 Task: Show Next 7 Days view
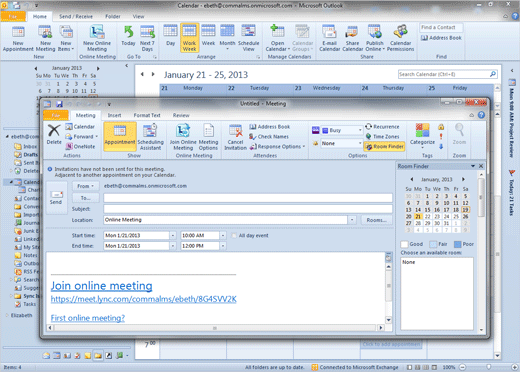click(x=147, y=38)
